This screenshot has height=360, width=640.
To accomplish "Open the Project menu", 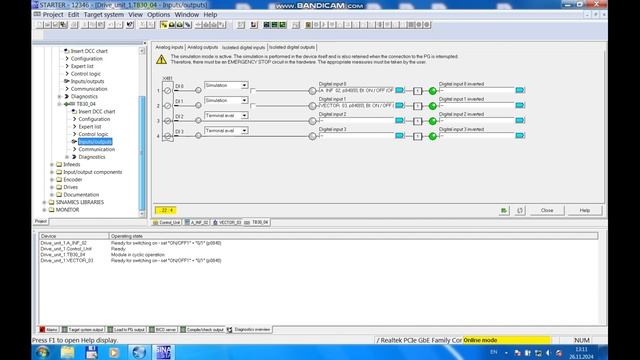I will click(53, 15).
